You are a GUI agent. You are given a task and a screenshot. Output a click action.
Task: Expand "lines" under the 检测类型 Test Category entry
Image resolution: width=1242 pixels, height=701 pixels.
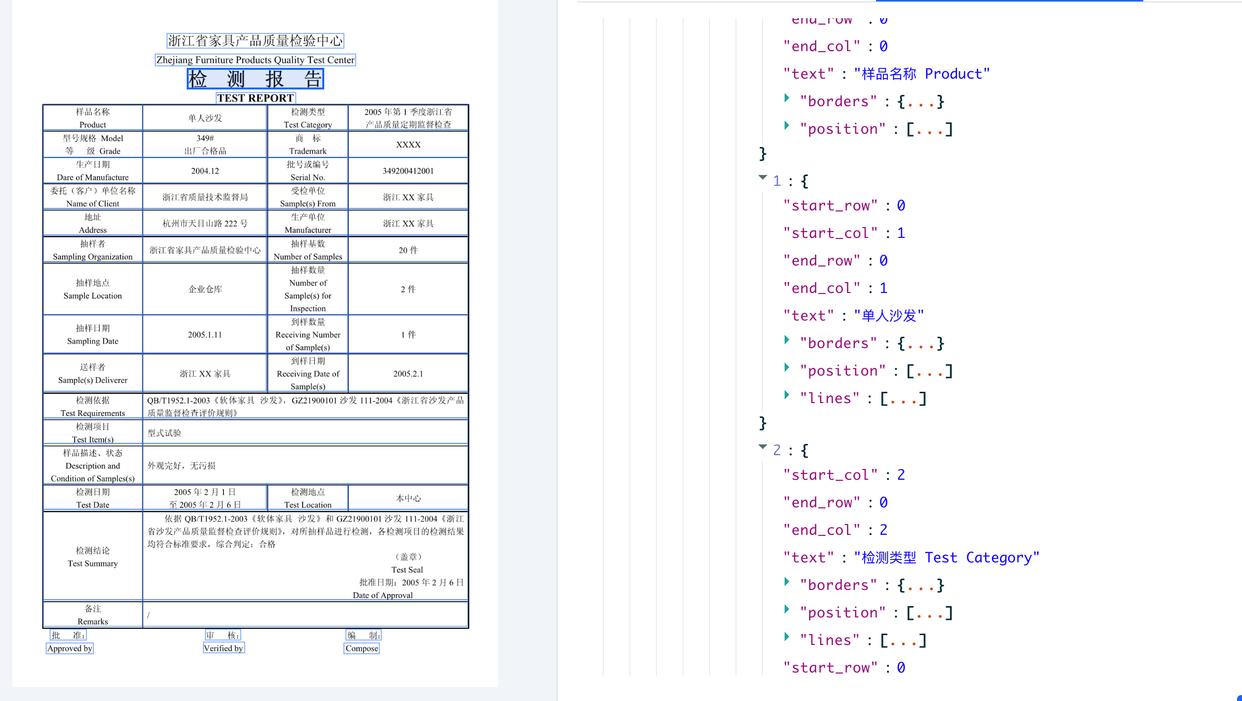787,638
